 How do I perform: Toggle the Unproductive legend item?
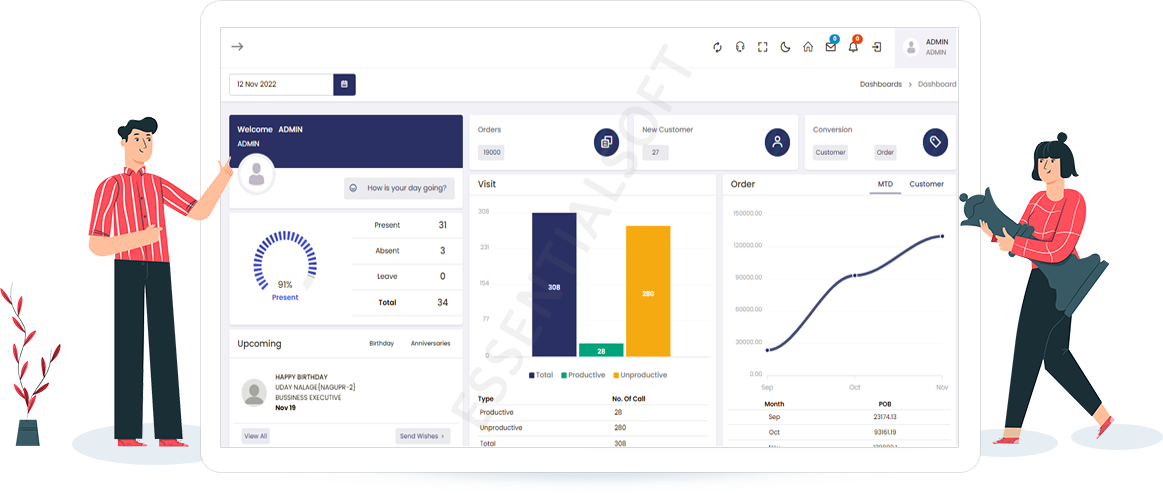(x=640, y=375)
